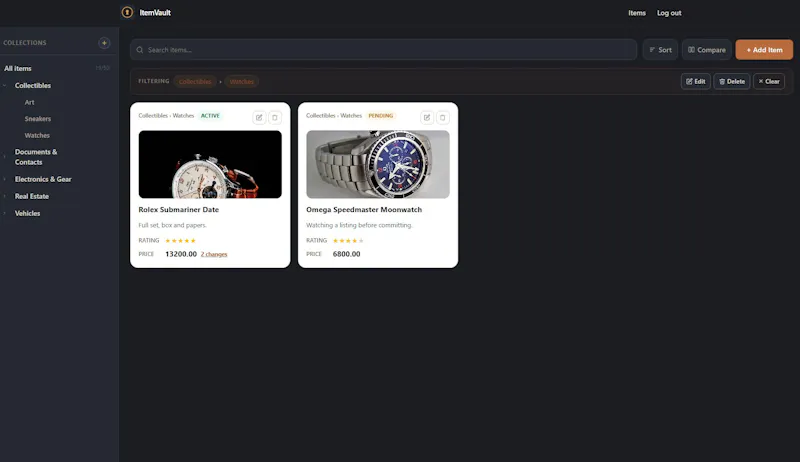Select the Sneakers subcollection

point(38,119)
